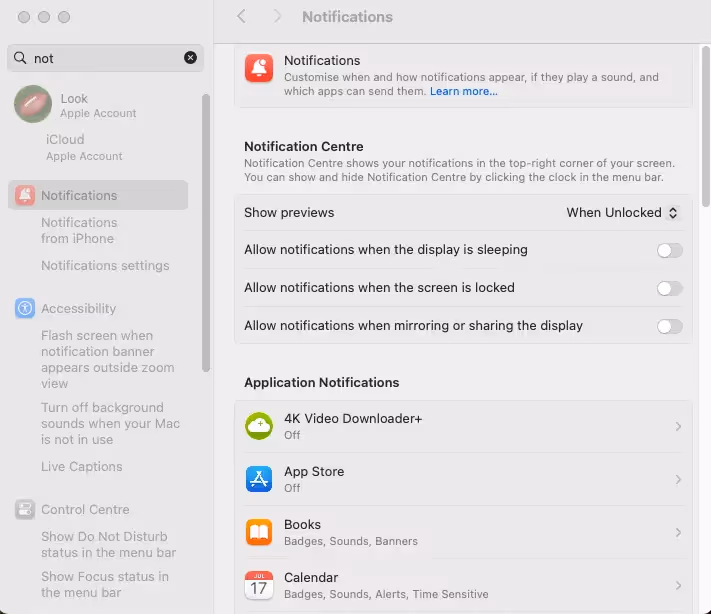Click inside the search field containing 'not'

[x=105, y=58]
